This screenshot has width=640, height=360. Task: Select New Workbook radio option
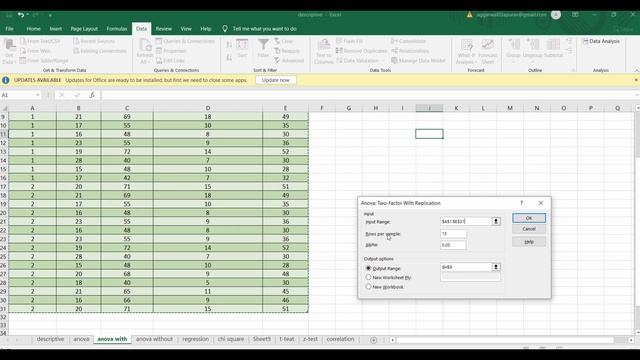[x=369, y=287]
